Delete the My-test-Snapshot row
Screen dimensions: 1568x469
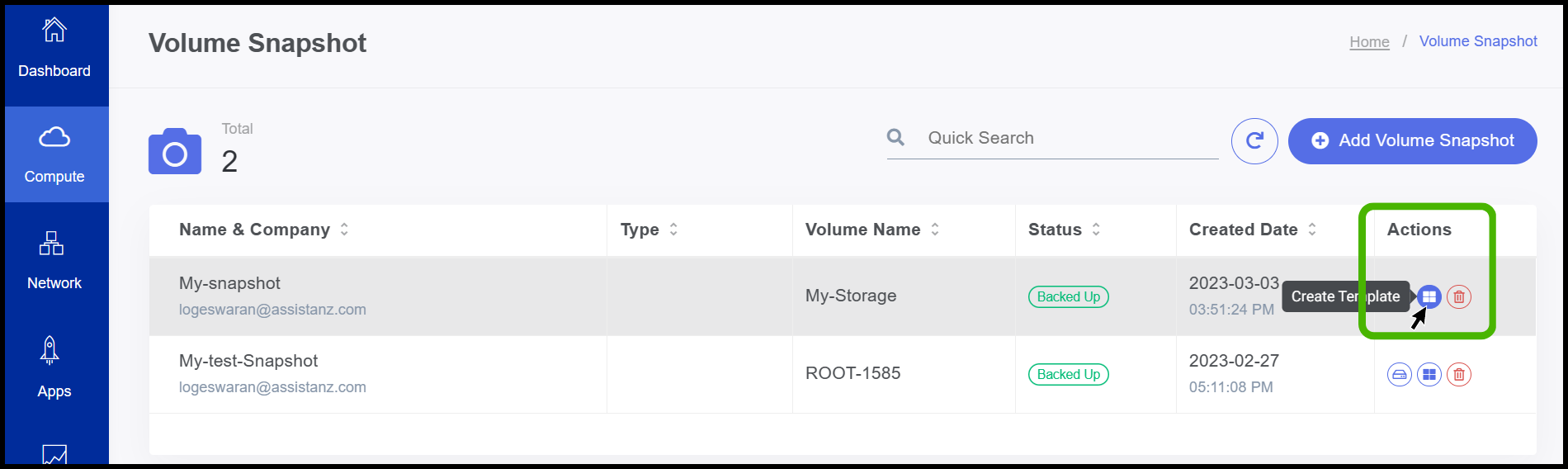click(1459, 374)
